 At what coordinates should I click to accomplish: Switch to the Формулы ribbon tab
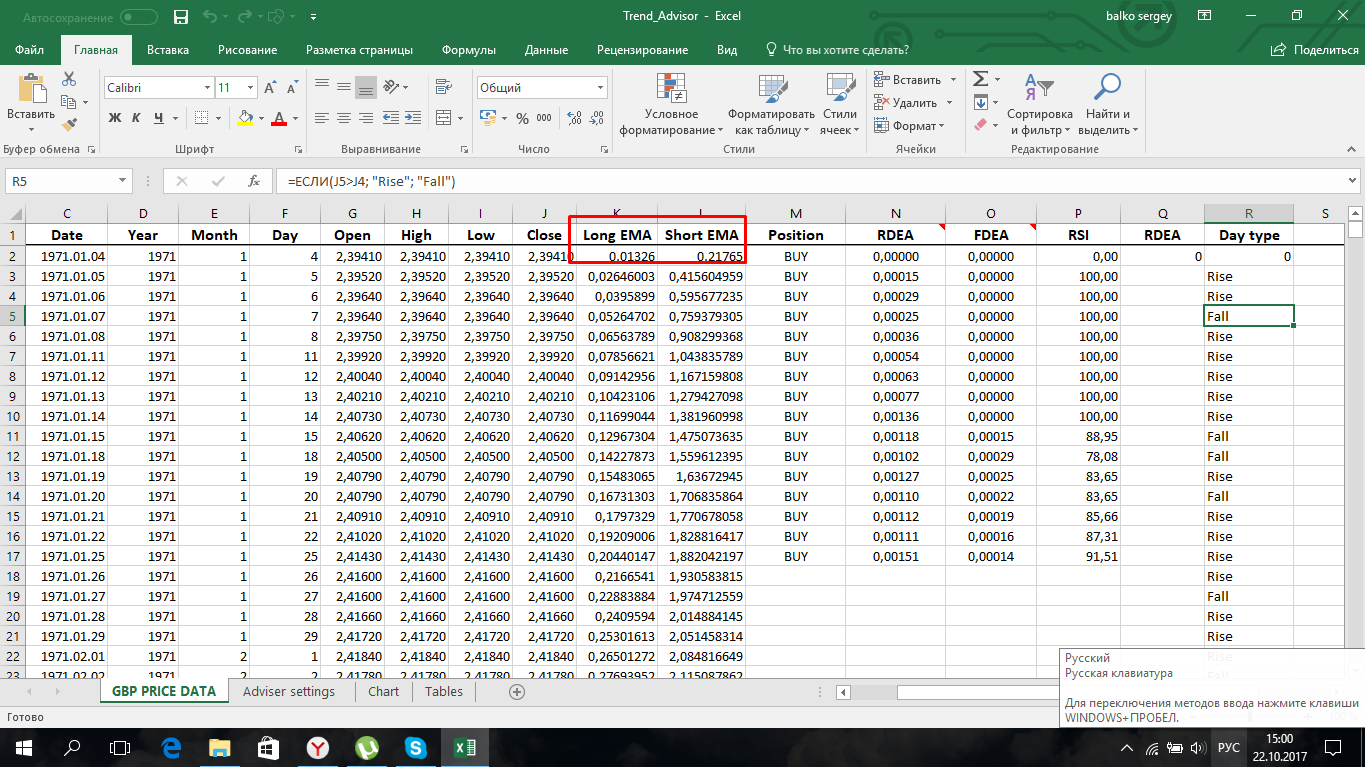(469, 50)
